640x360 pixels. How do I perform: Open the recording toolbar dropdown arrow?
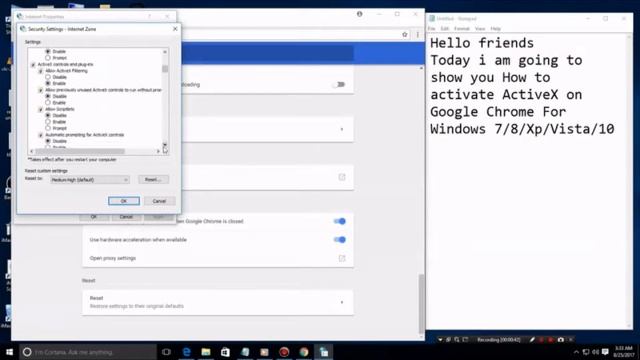tap(440, 340)
